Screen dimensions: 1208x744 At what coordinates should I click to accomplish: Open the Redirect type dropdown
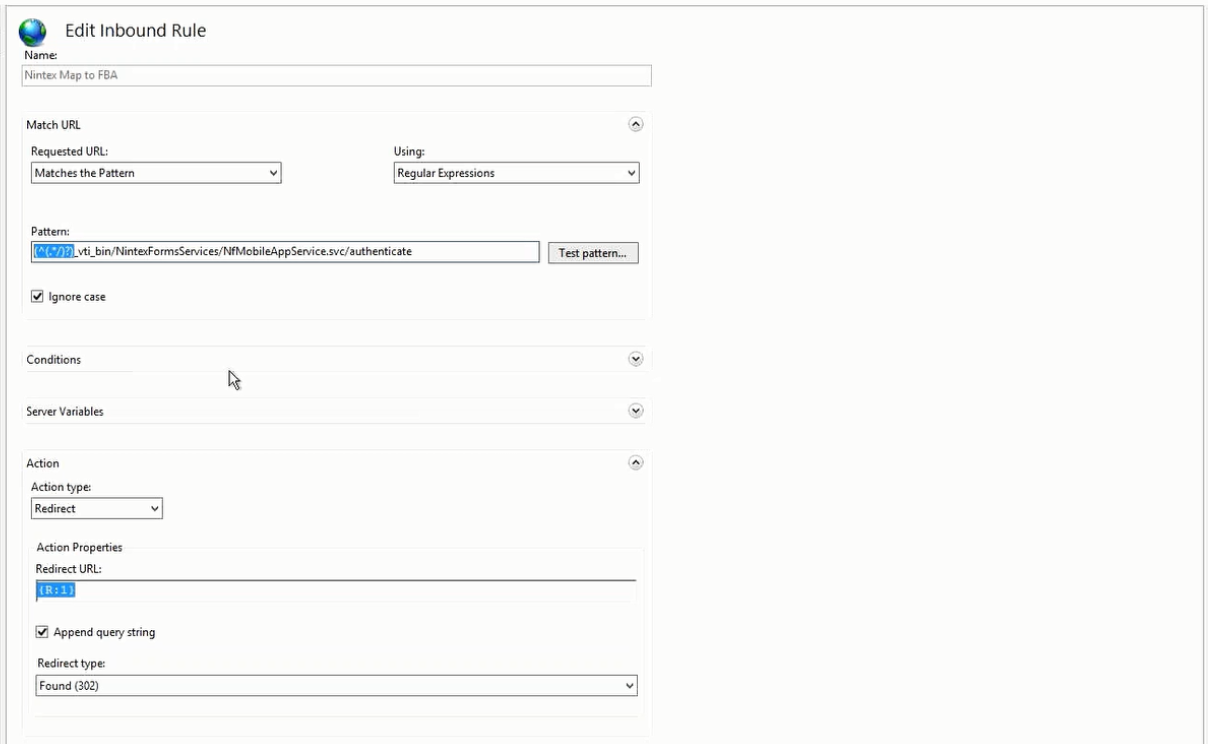pos(336,686)
